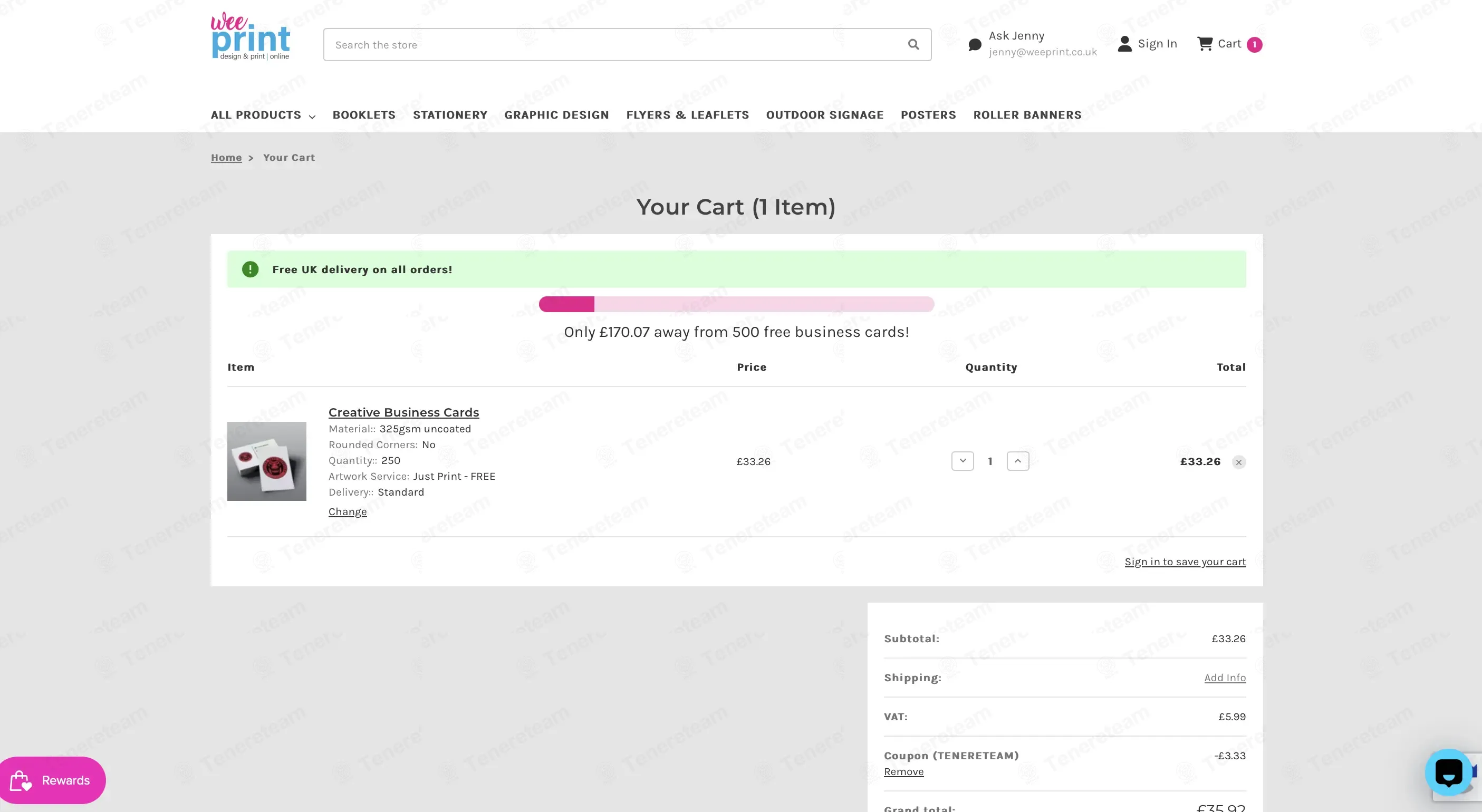Click the Change link under the product
1482x812 pixels.
pyautogui.click(x=348, y=512)
